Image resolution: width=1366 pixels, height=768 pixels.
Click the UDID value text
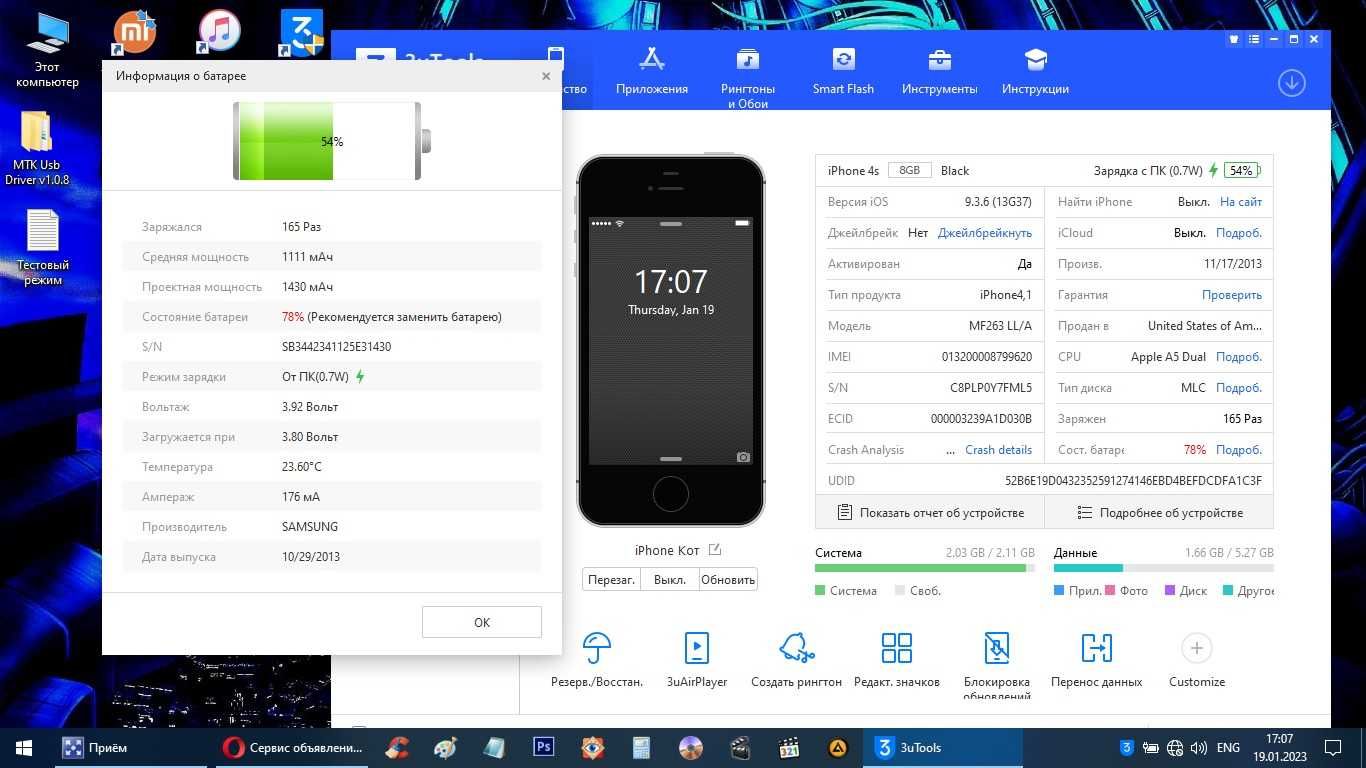pos(1133,481)
